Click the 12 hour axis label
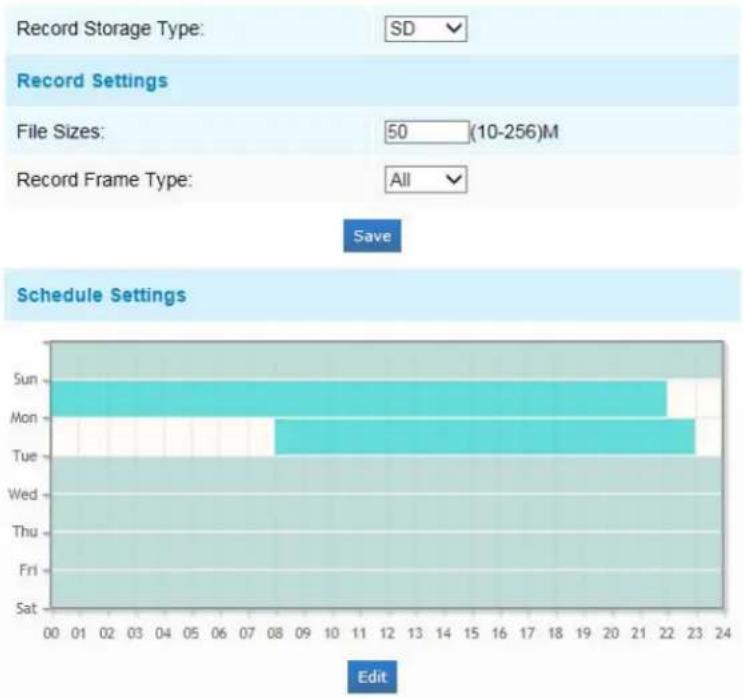Viewport: 743px width, 698px height. click(x=387, y=633)
